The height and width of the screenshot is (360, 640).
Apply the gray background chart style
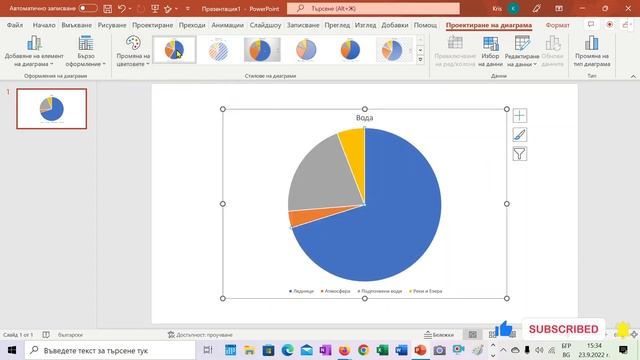pos(262,50)
